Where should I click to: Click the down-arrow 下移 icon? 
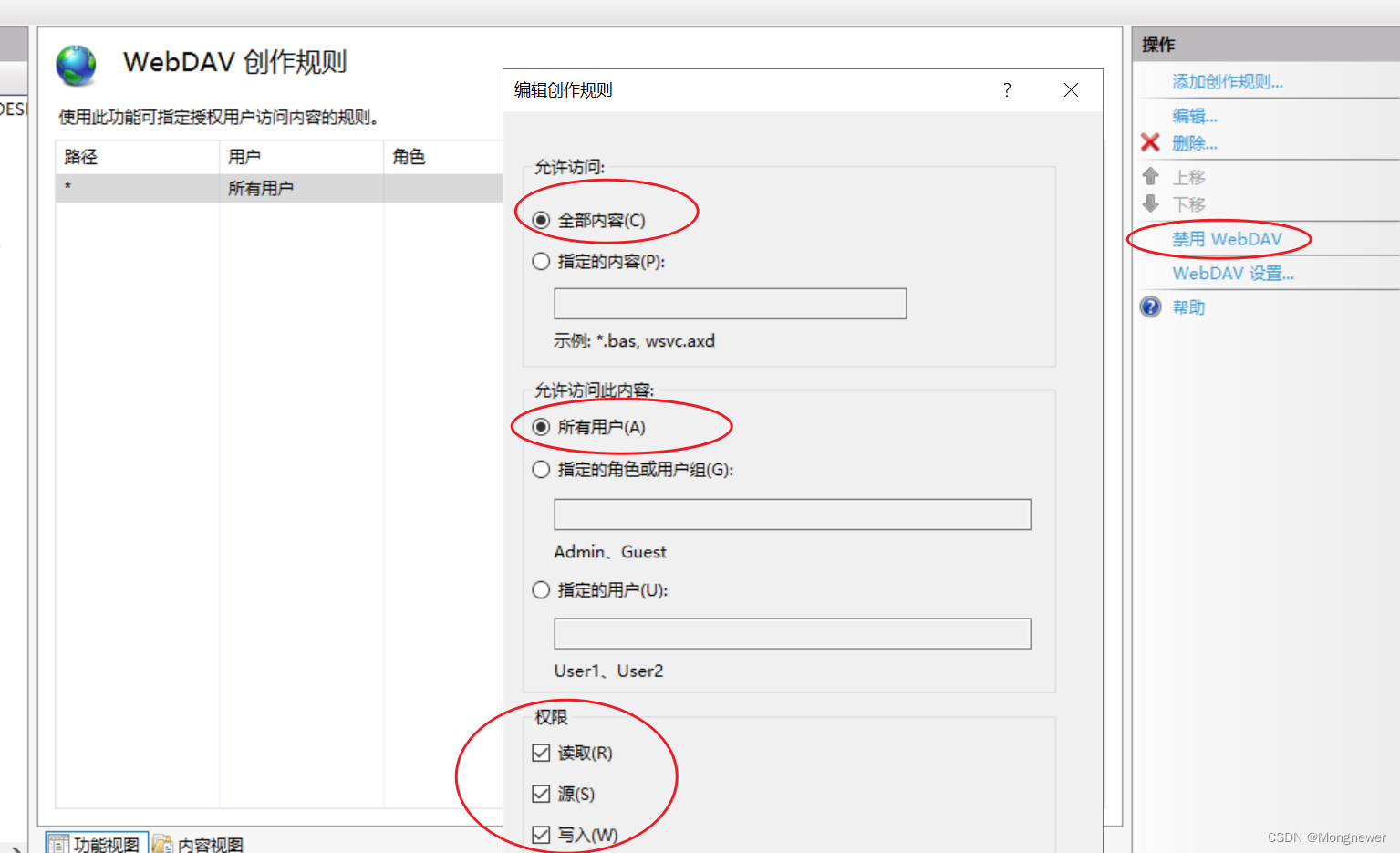click(x=1150, y=204)
